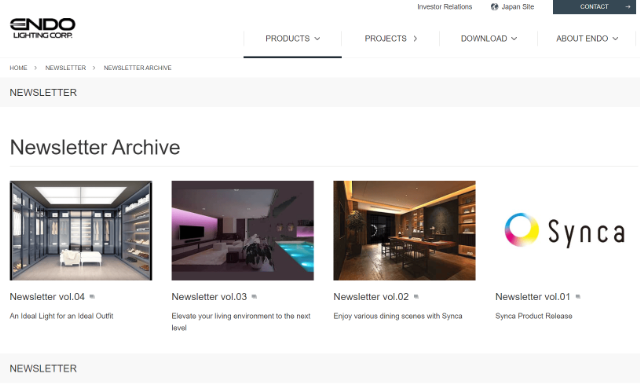Open the NEWSLETTER breadcrumb link
The image size is (640, 386).
pyautogui.click(x=66, y=68)
